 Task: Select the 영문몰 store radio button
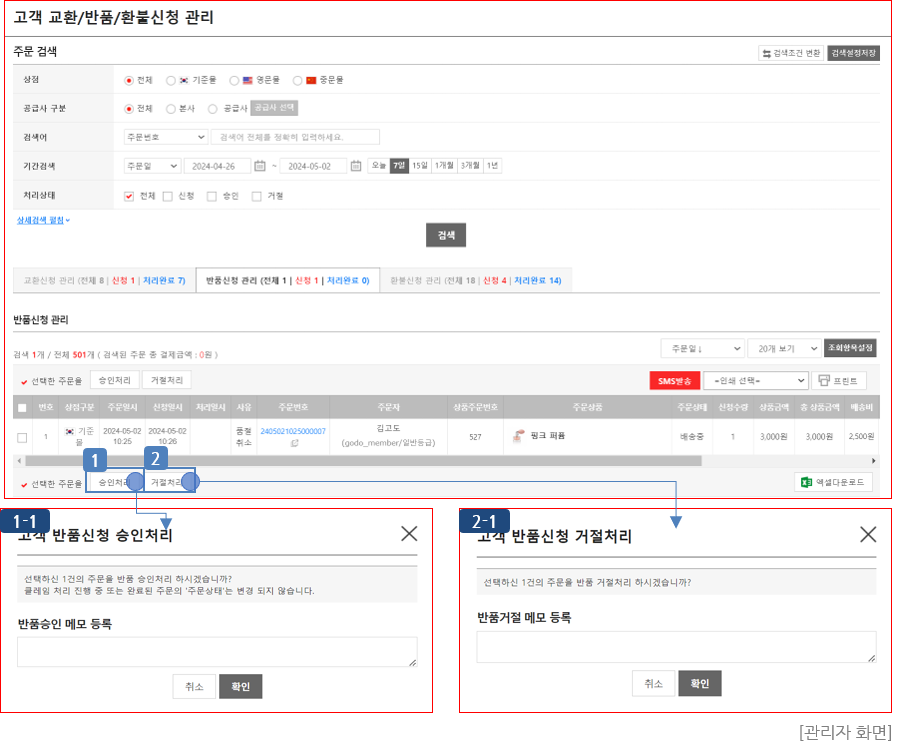[x=234, y=80]
